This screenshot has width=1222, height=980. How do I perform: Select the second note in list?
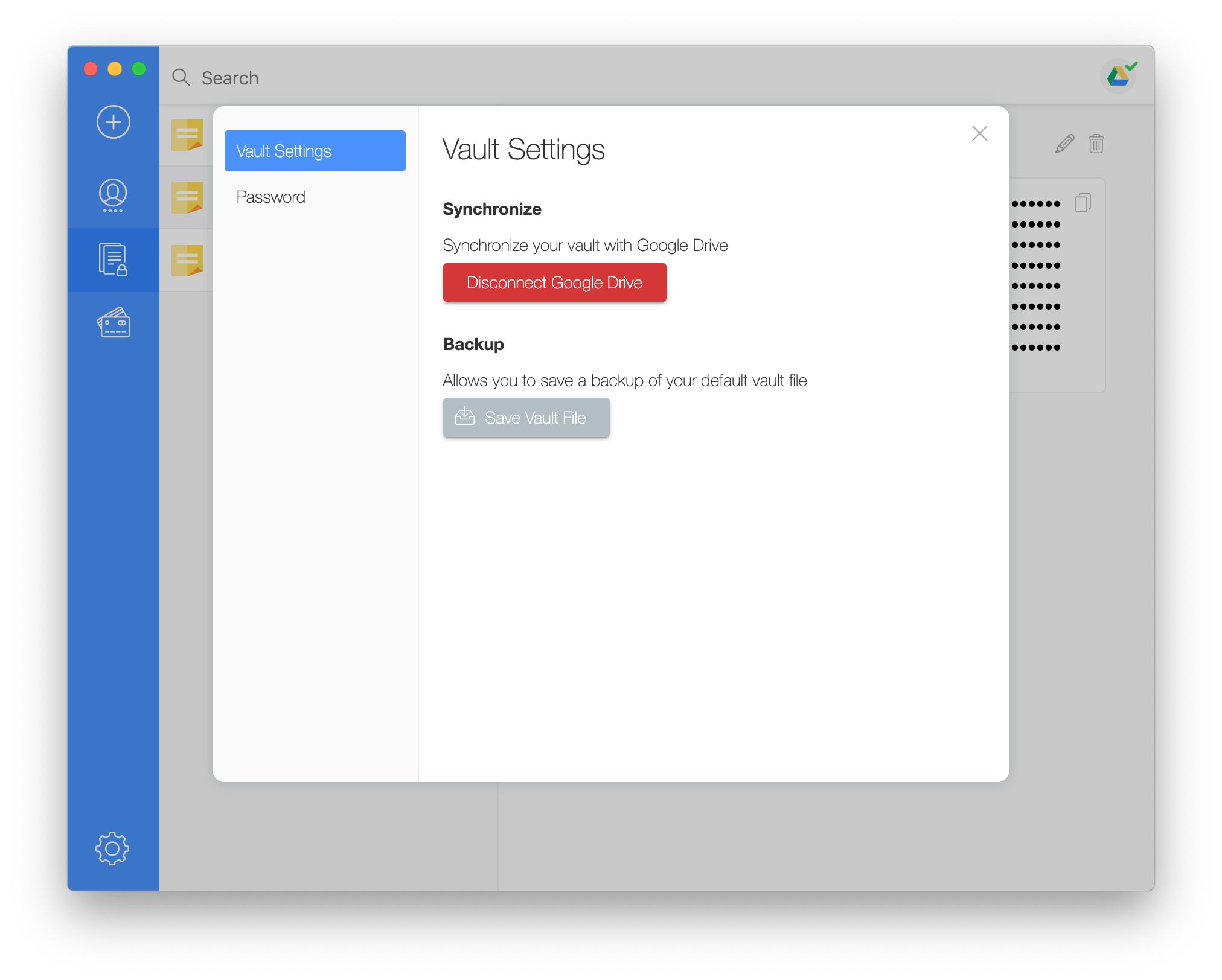187,198
